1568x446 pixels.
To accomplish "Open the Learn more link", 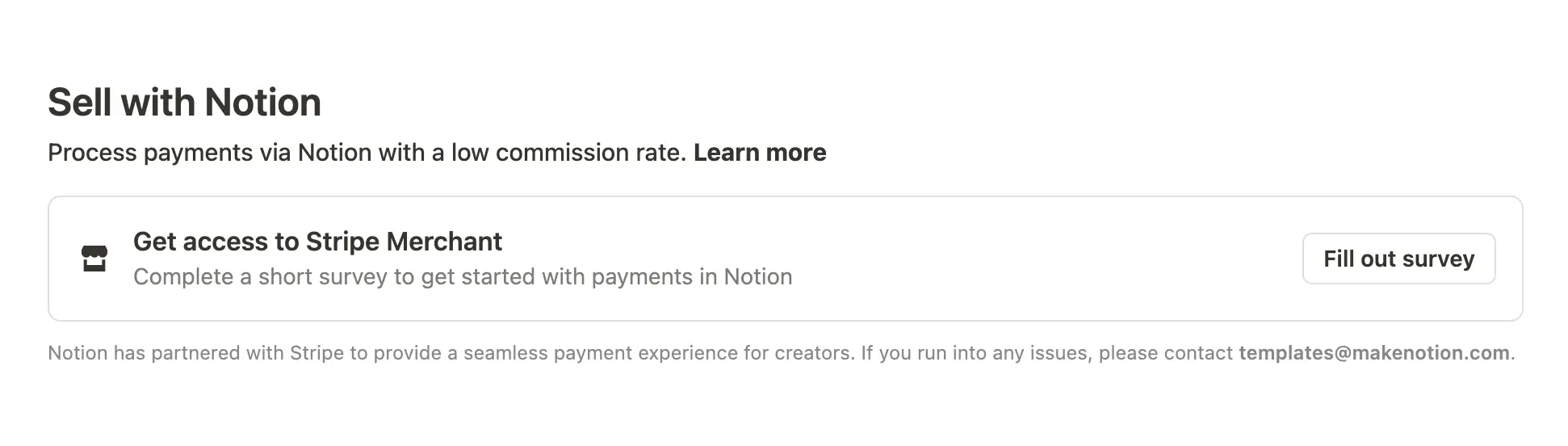I will (x=759, y=153).
